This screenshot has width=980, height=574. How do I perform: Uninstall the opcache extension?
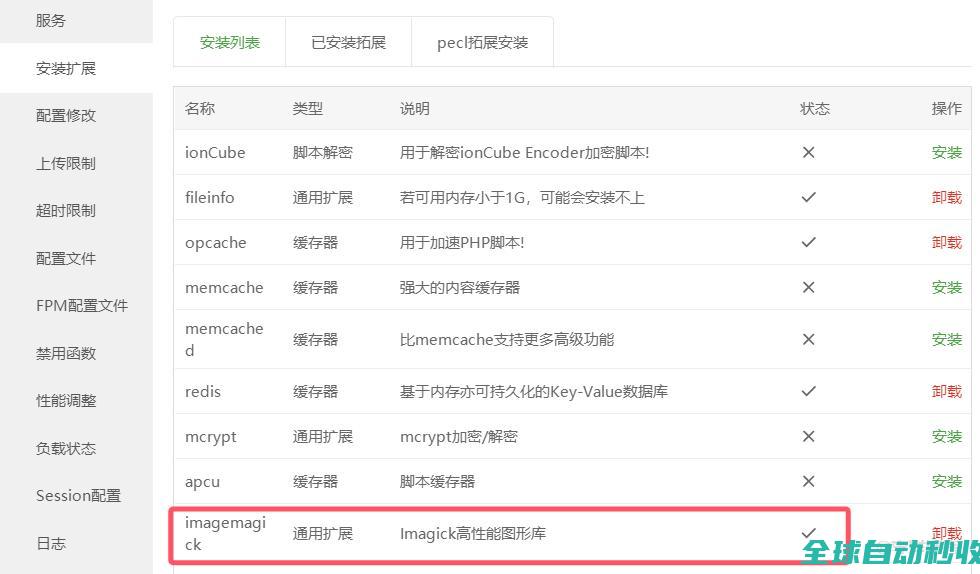click(946, 242)
